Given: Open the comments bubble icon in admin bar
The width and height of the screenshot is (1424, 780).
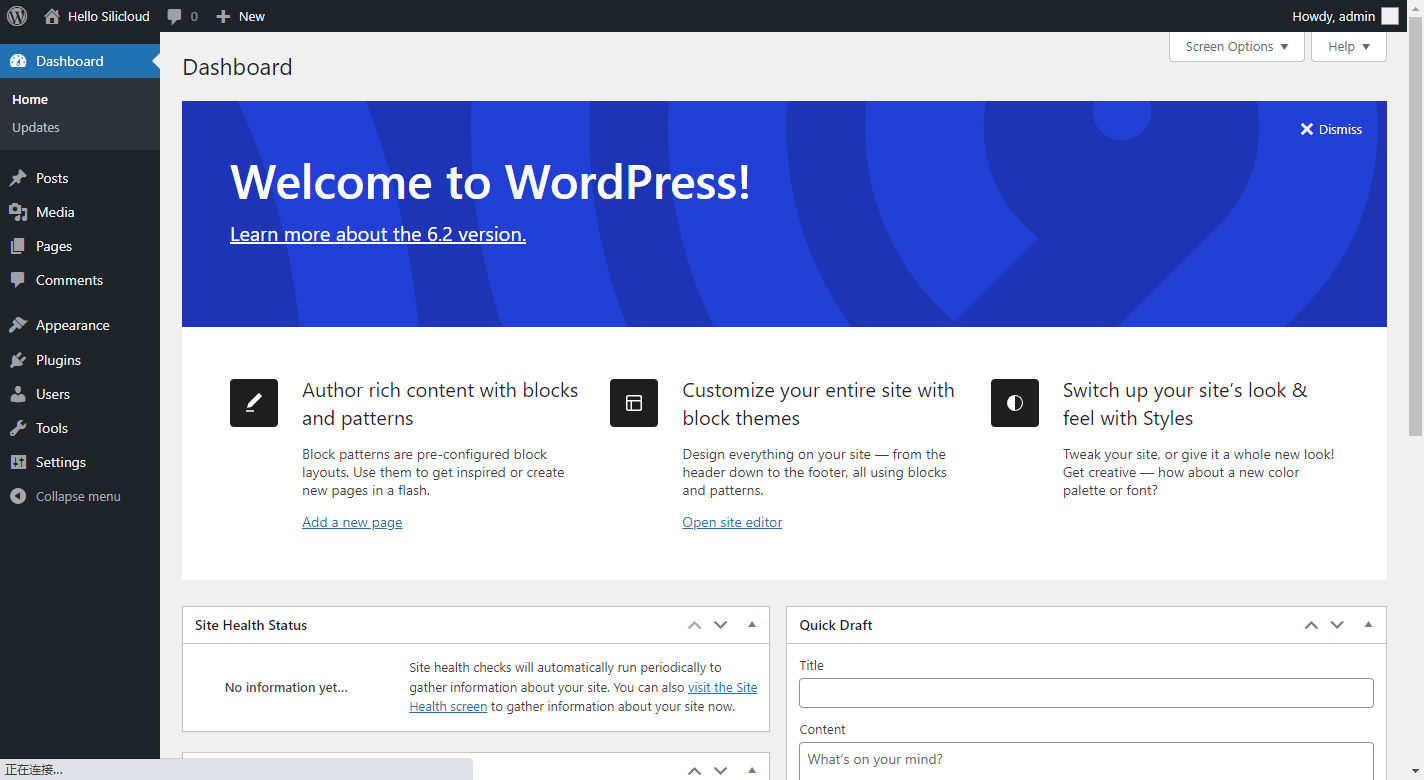Looking at the screenshot, I should coord(175,17).
